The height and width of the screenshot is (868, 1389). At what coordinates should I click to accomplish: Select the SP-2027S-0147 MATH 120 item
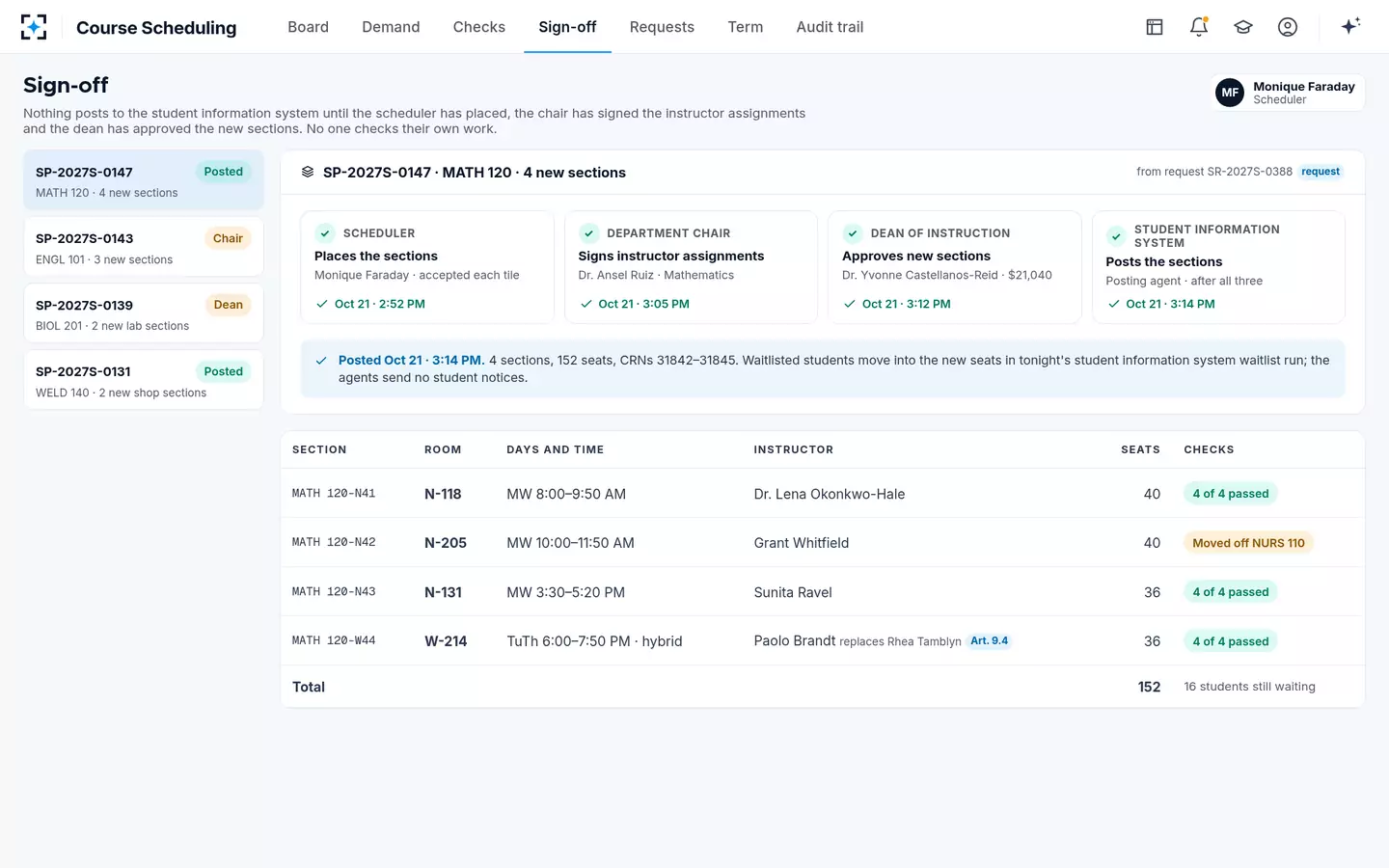tap(144, 180)
